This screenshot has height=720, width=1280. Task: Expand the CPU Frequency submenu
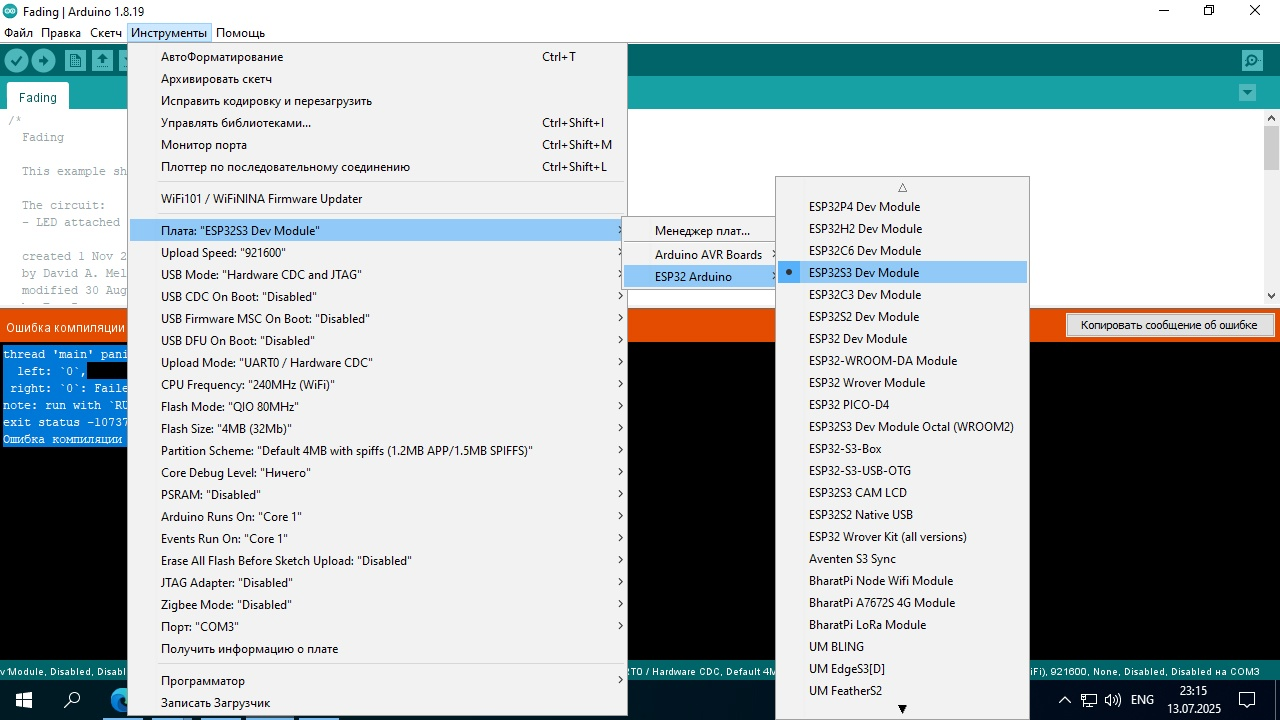tap(378, 385)
